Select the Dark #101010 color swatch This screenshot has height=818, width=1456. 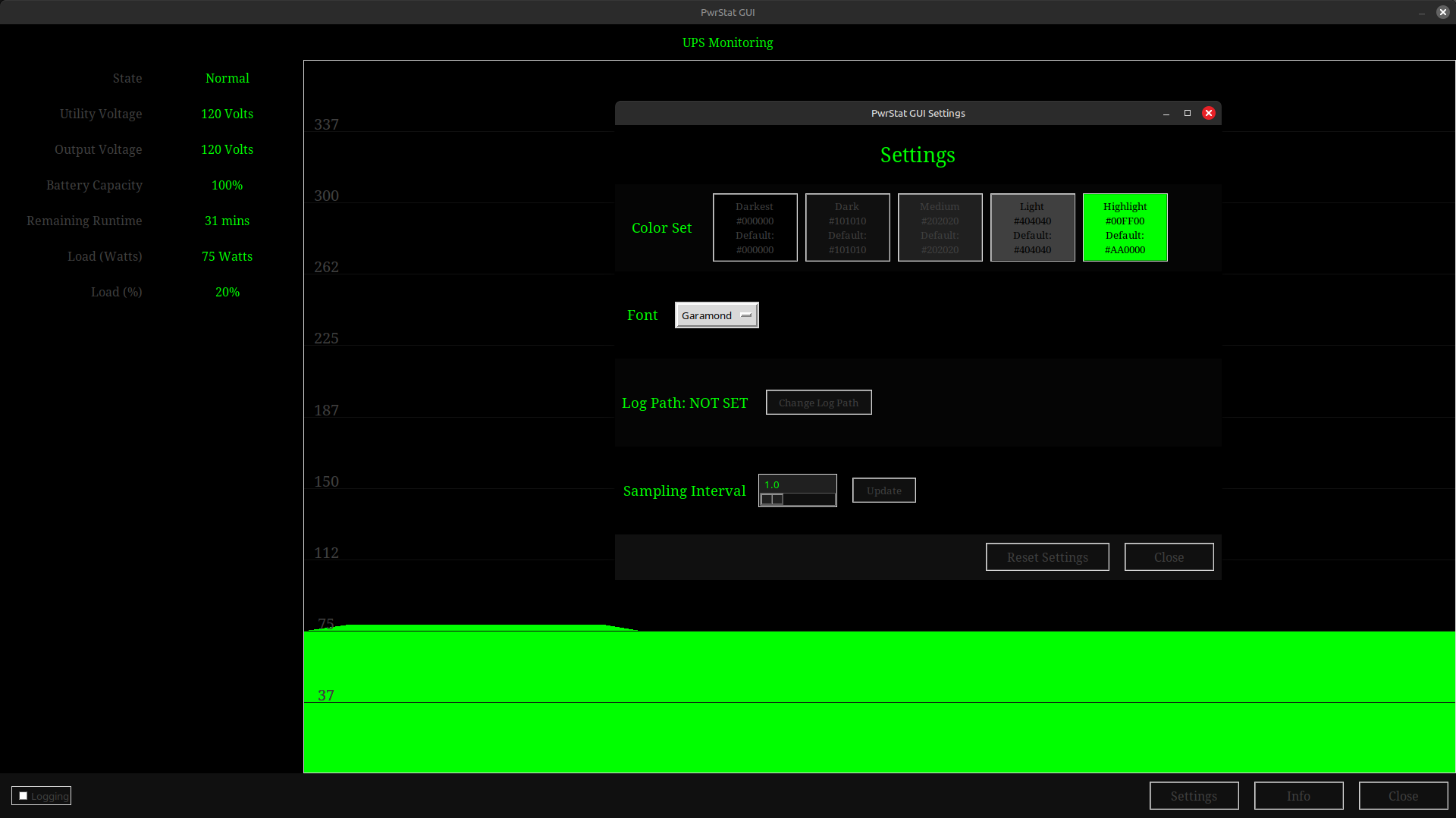(847, 227)
